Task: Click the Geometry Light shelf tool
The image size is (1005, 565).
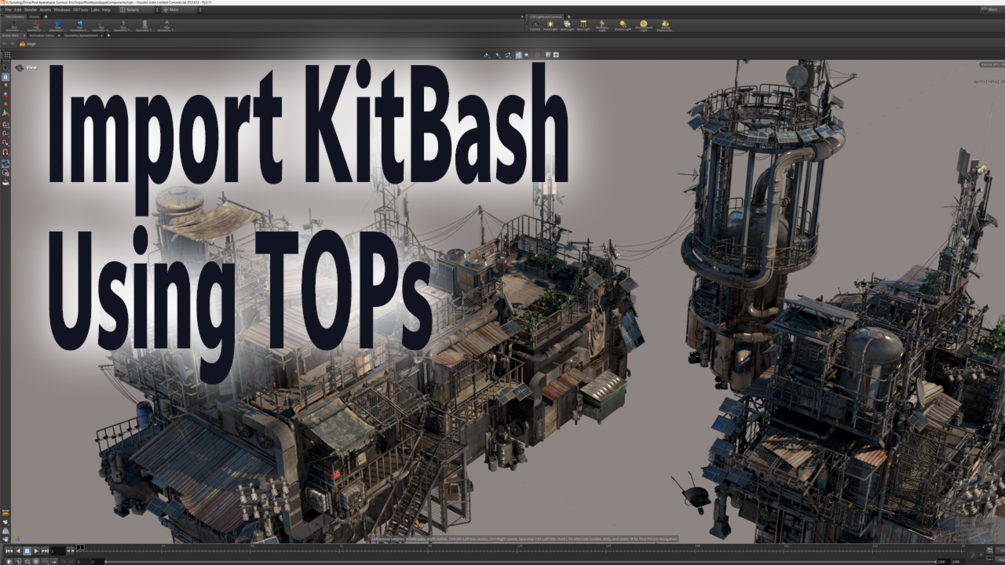Action: (x=602, y=26)
